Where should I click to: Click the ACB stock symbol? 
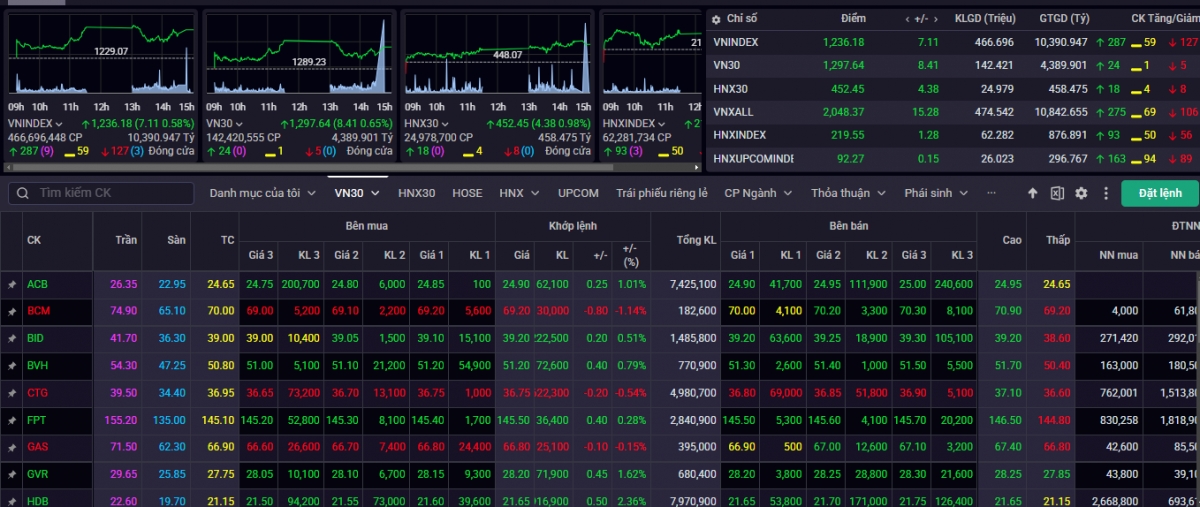tap(37, 285)
